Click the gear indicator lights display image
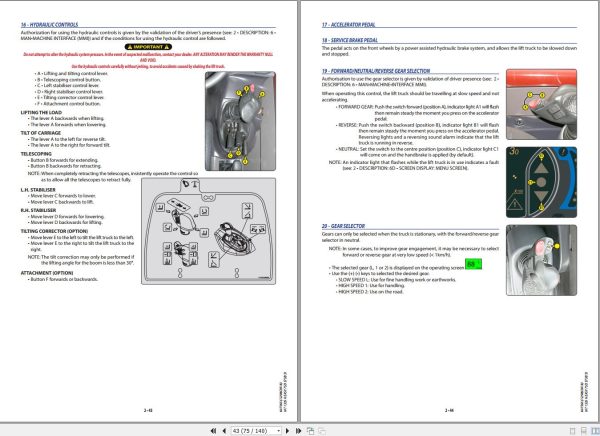The width and height of the screenshot is (600, 436). point(541,182)
